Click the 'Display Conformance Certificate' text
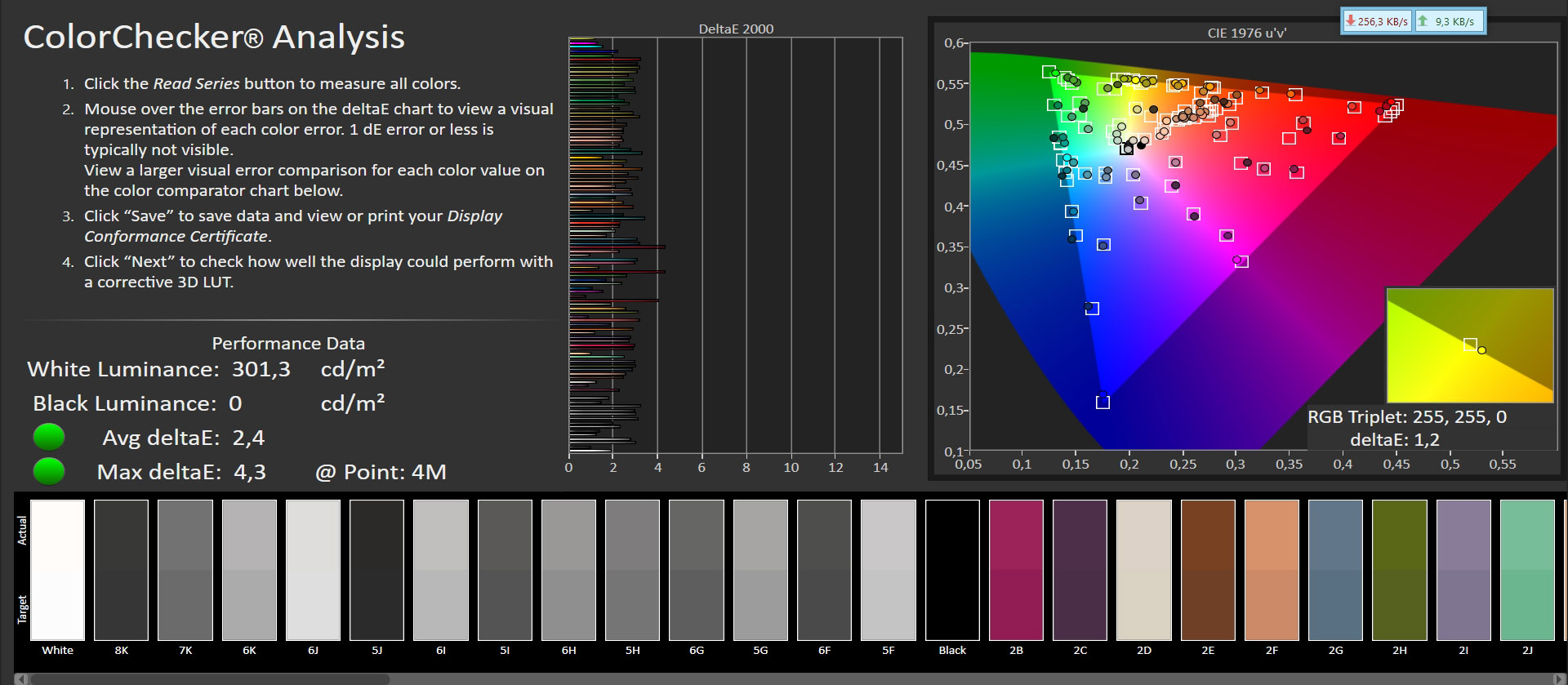This screenshot has height=685, width=1568. 293,226
